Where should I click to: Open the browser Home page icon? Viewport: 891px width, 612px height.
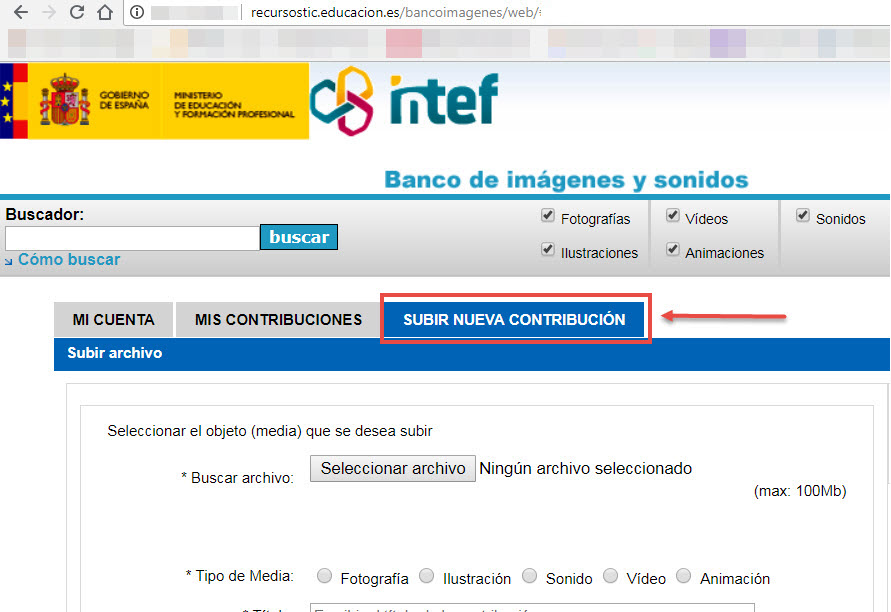click(104, 15)
